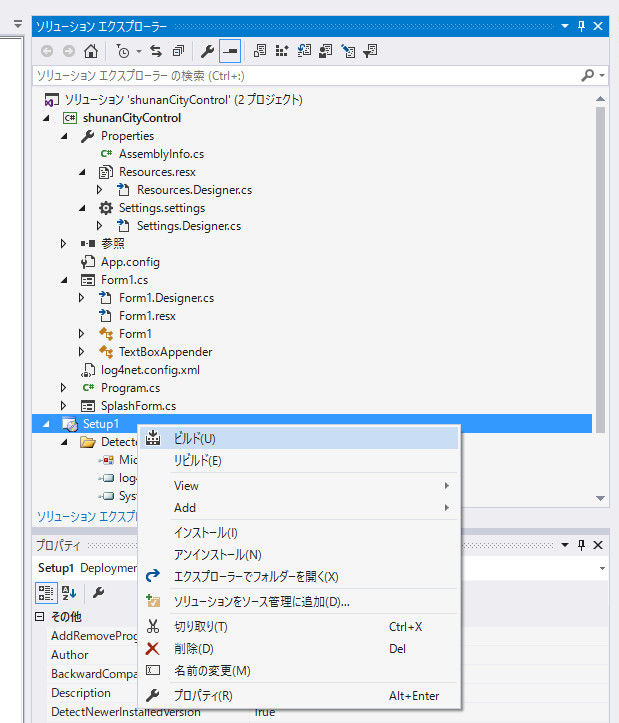Choose 削除(D) delete entry
The image size is (619, 723).
coord(299,649)
